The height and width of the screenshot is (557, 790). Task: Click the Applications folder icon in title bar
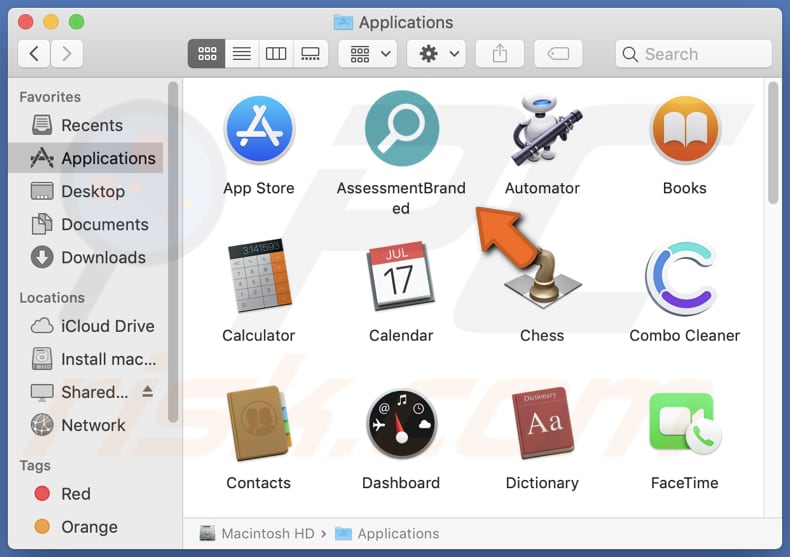(x=343, y=22)
